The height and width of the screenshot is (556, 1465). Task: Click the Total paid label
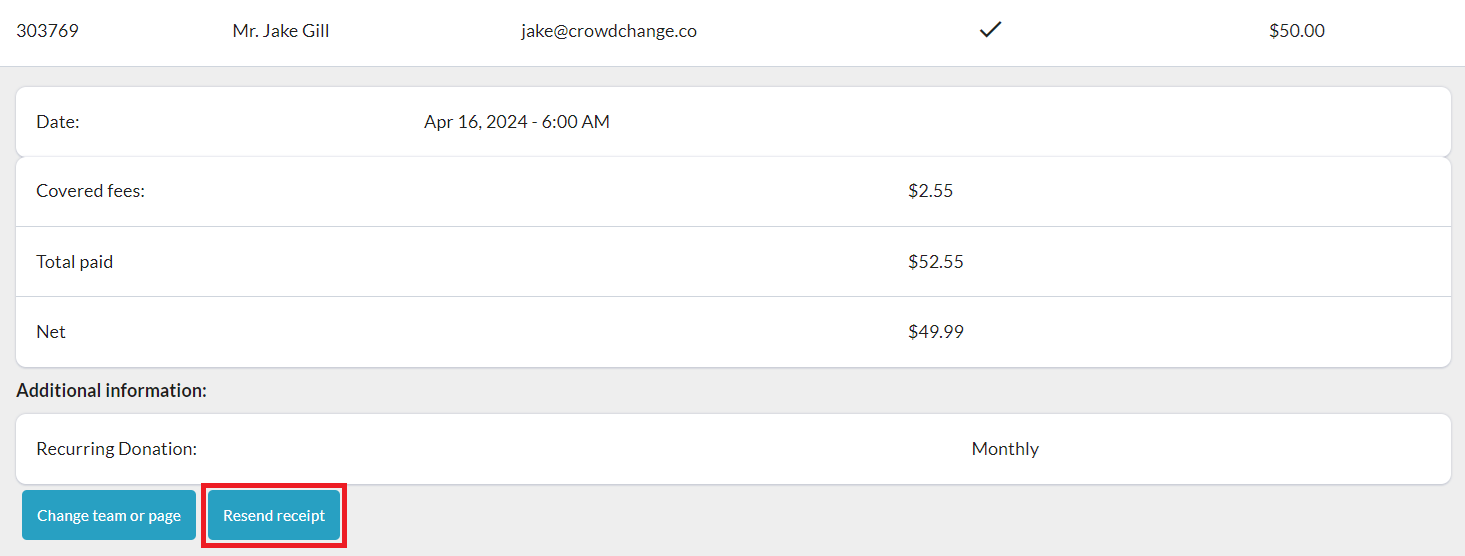75,262
